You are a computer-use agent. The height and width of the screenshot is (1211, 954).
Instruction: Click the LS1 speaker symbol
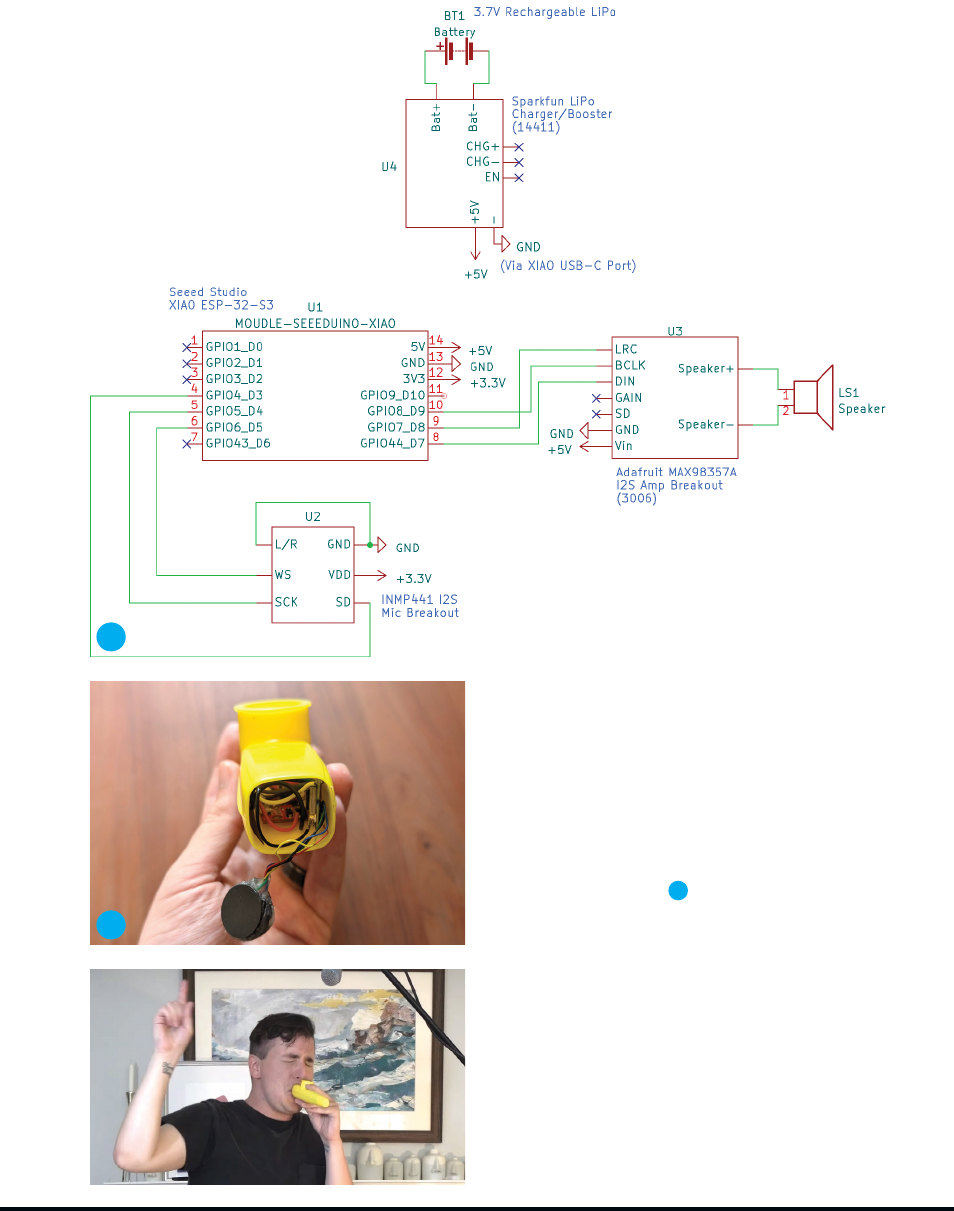(815, 398)
